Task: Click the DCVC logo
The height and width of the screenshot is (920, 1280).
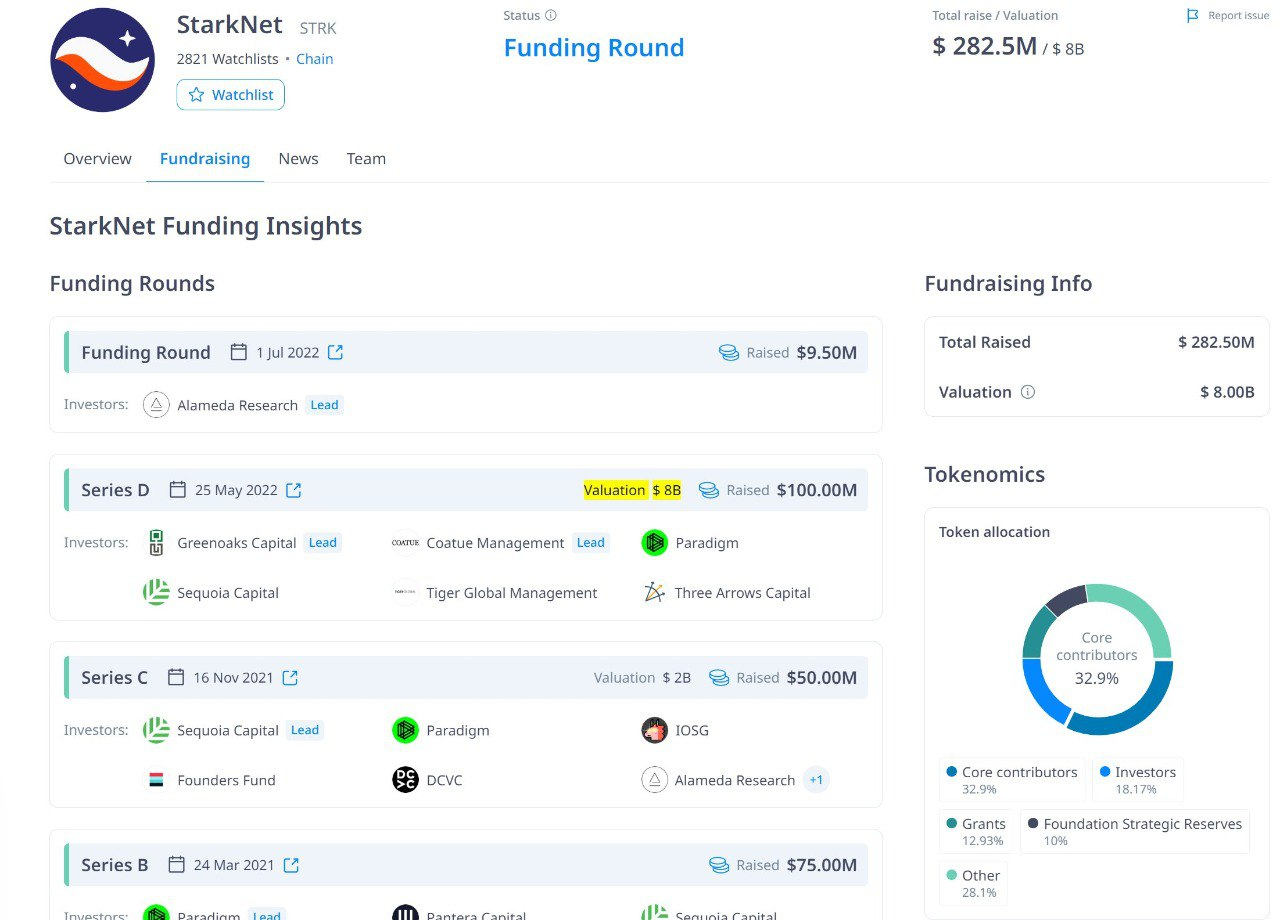Action: click(x=405, y=780)
